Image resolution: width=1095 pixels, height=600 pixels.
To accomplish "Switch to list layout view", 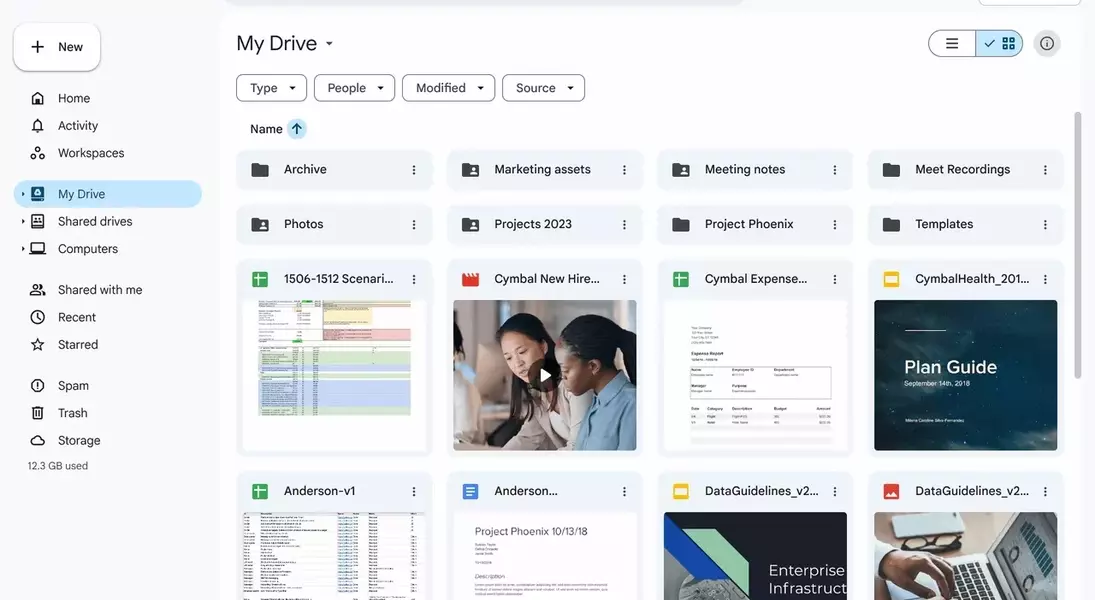I will (952, 44).
